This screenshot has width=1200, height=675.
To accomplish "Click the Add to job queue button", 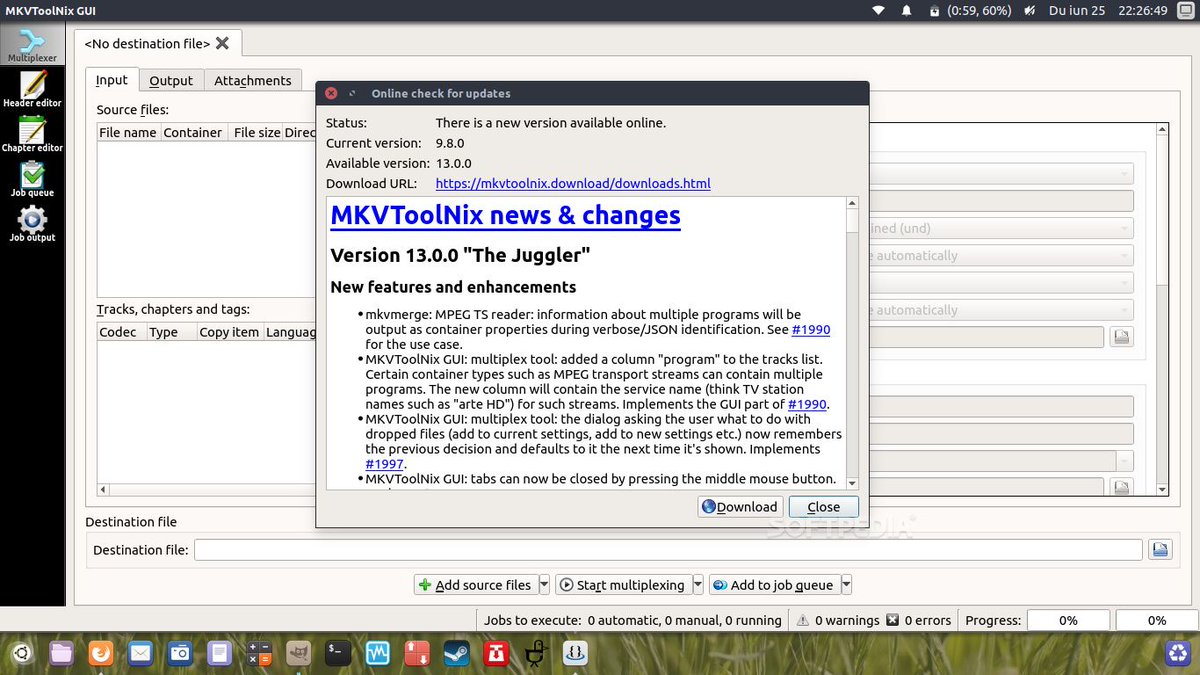I will tap(774, 585).
